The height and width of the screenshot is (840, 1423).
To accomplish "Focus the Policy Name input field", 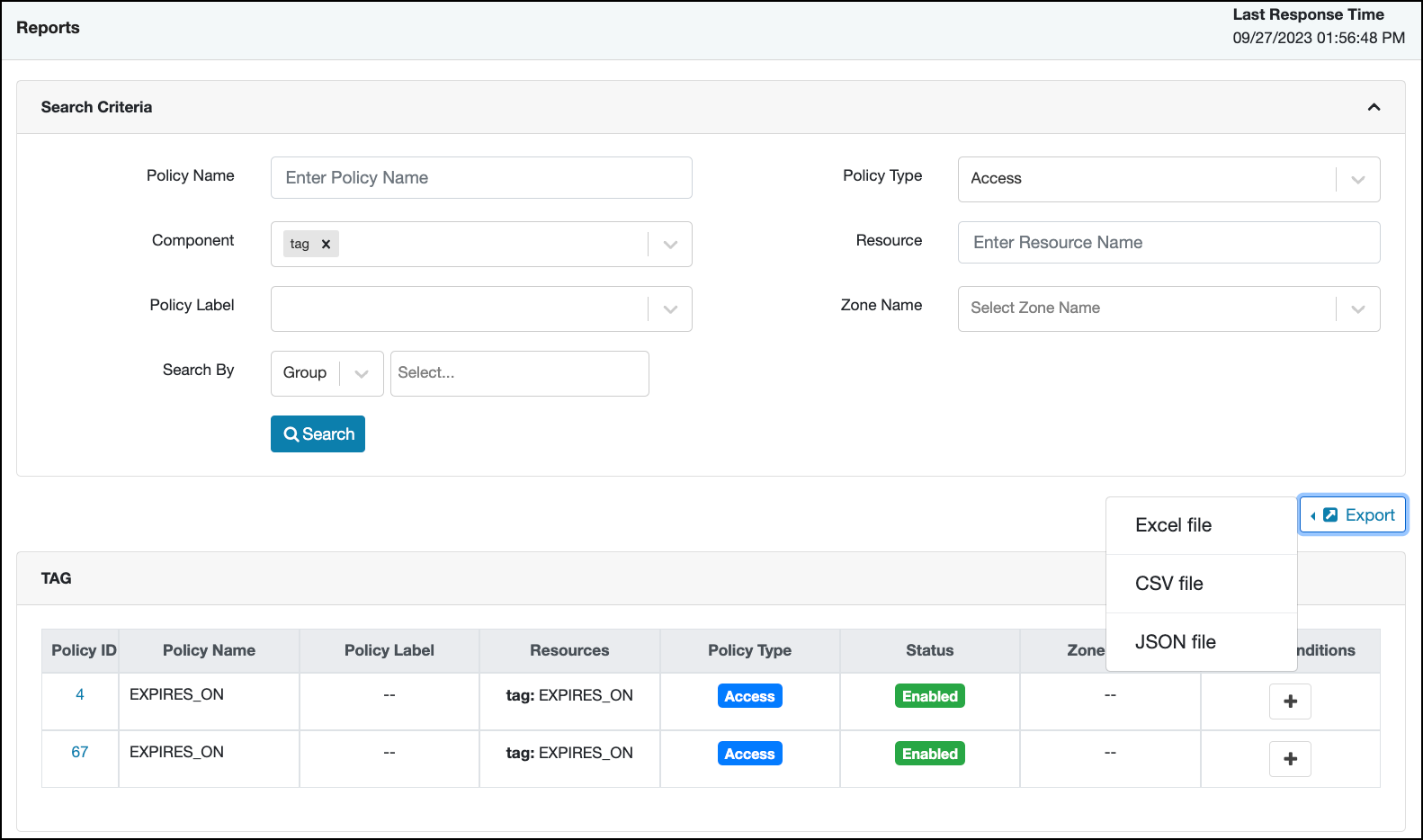I will tap(481, 178).
